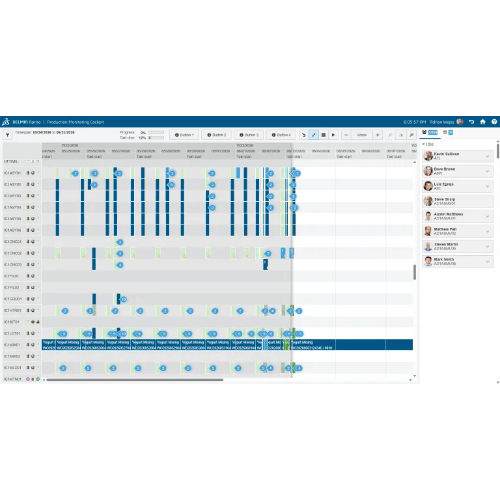Click the play arrow toolbar icon
The image size is (500, 500).
[x=333, y=135]
